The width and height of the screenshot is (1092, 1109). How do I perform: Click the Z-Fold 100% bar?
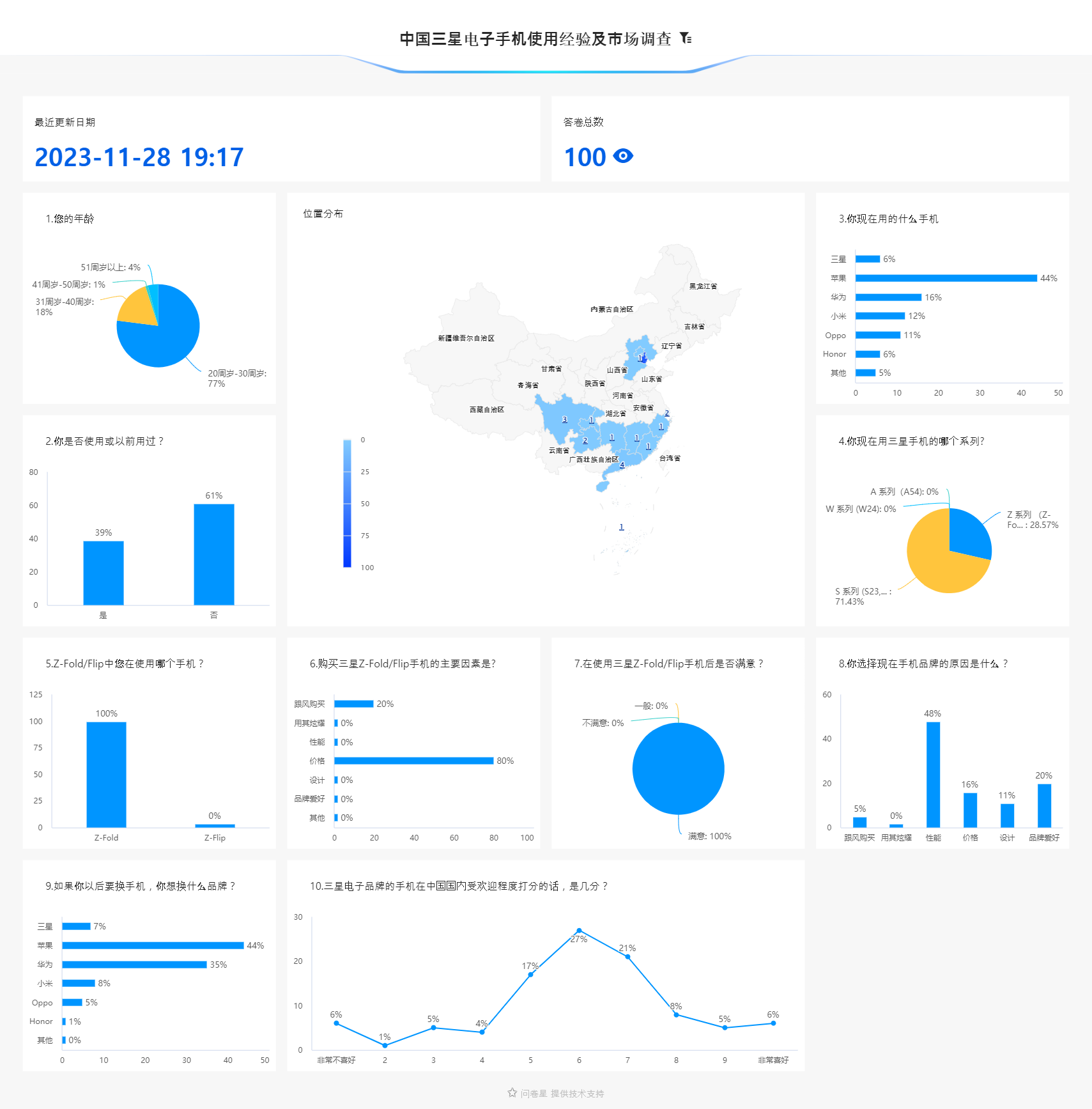(107, 775)
